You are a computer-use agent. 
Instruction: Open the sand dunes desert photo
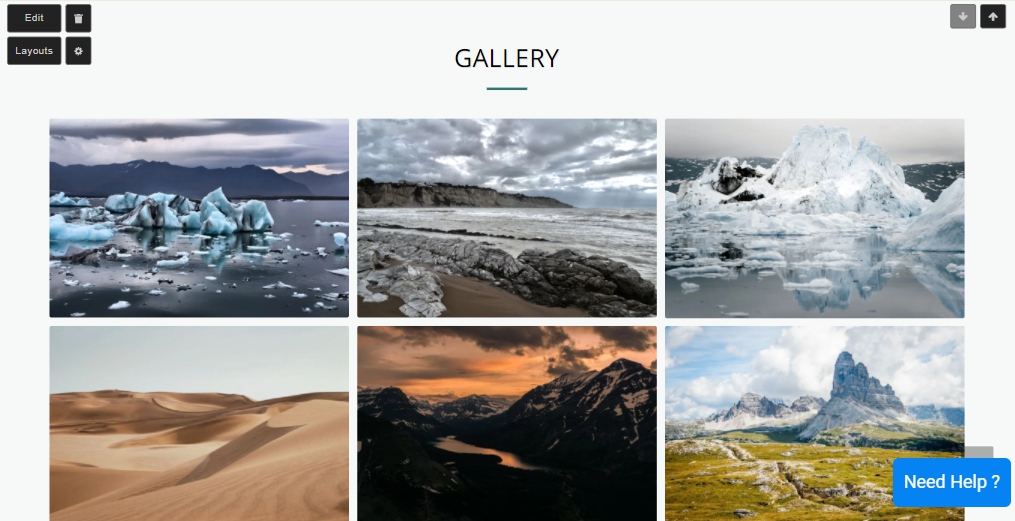point(199,423)
